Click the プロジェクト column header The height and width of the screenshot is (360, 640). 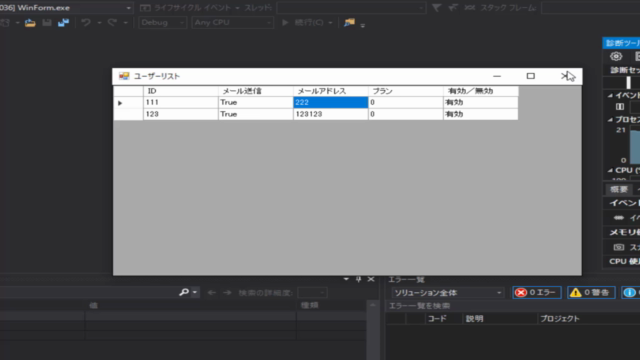pos(560,319)
